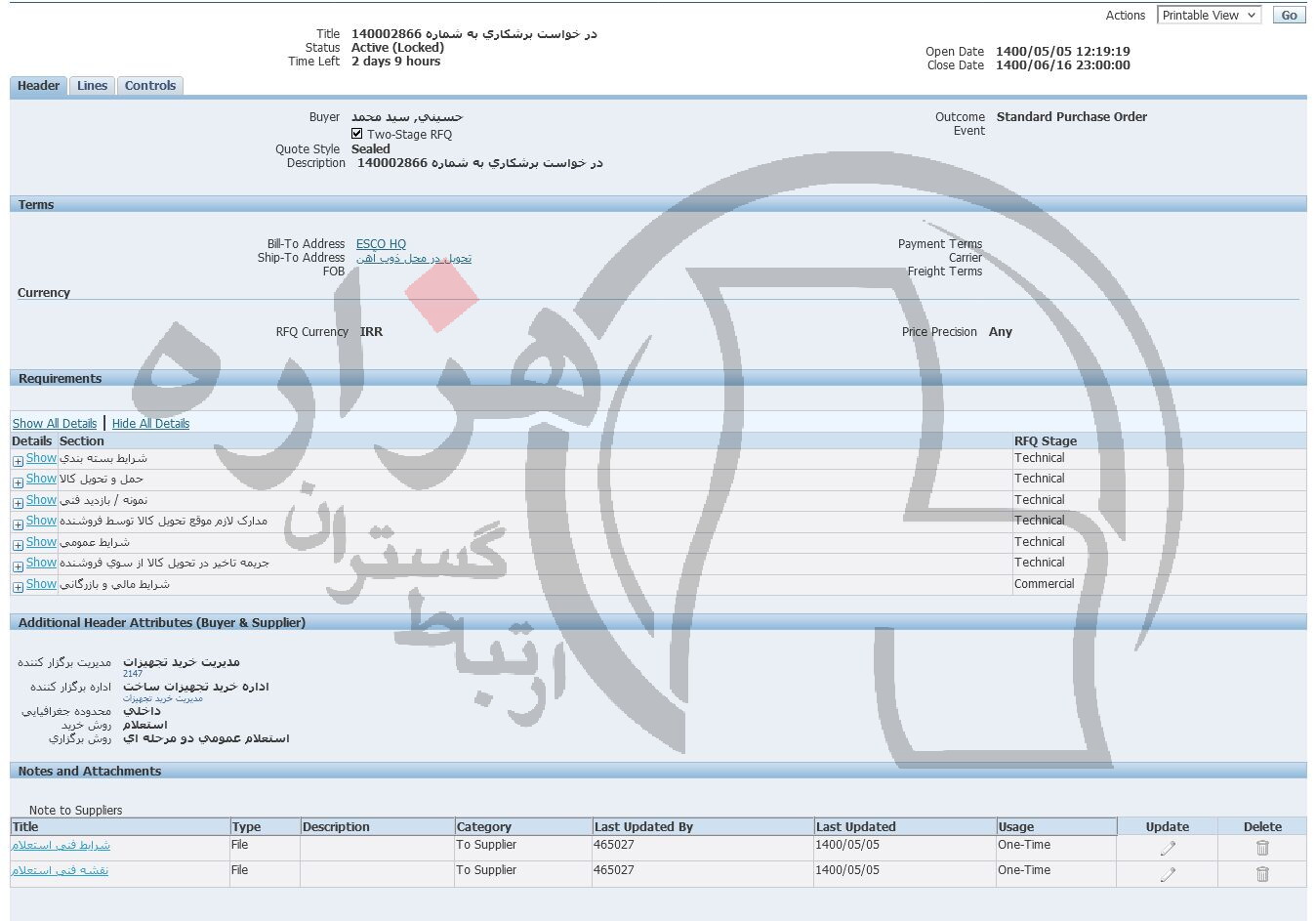The image size is (1316, 921).
Task: Click Show link for شرايط مالي و بازرگاني
Action: coord(41,584)
